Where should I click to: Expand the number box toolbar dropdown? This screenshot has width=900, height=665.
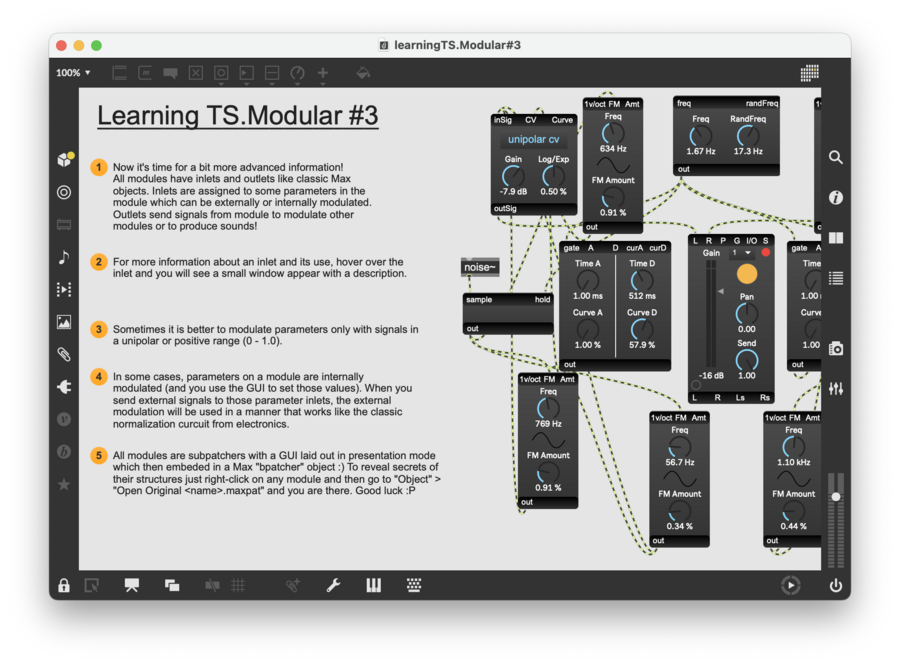click(247, 84)
